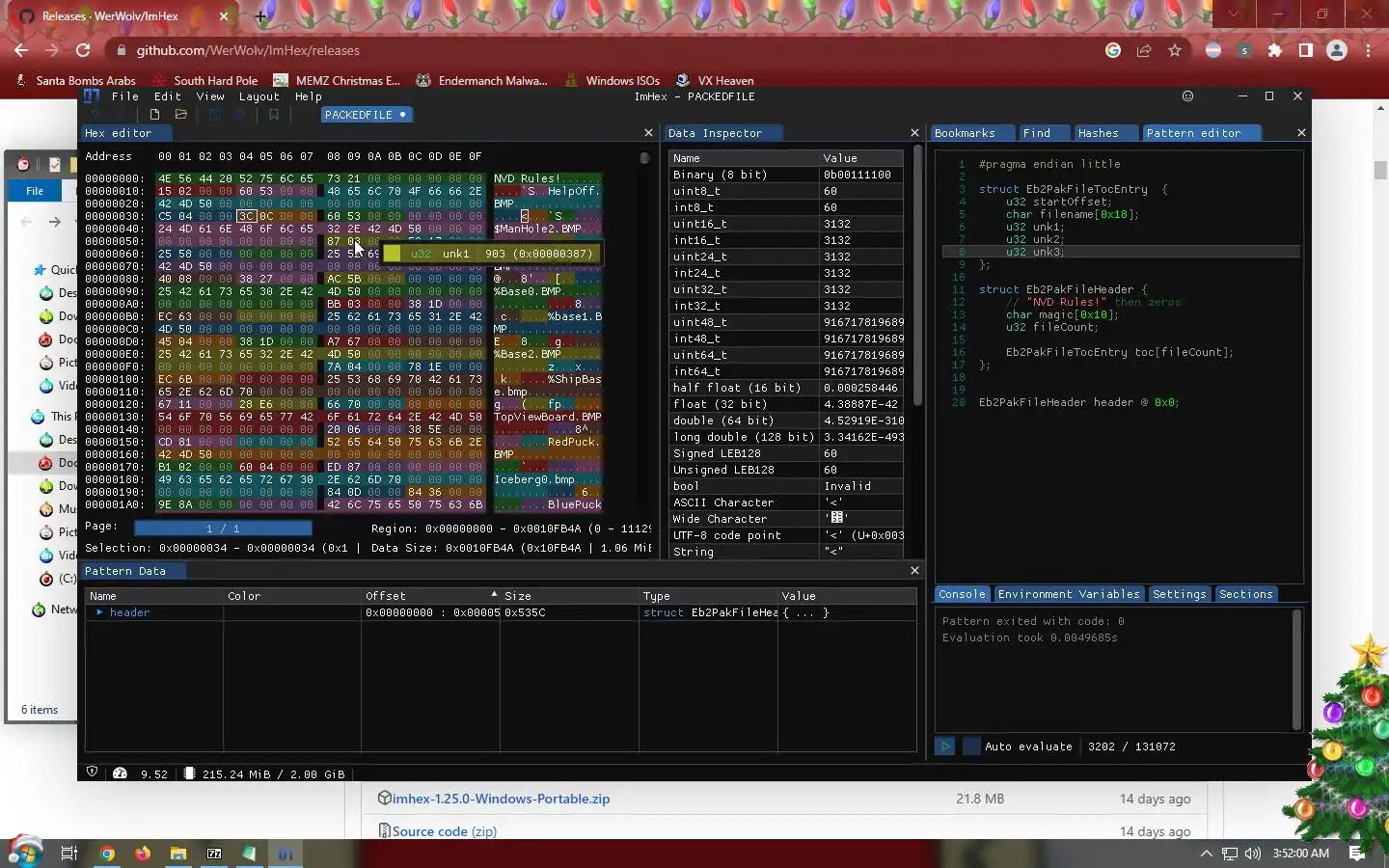1389x868 pixels.
Task: Click the redo arrow in ImHex toolbar
Action: (x=122, y=115)
